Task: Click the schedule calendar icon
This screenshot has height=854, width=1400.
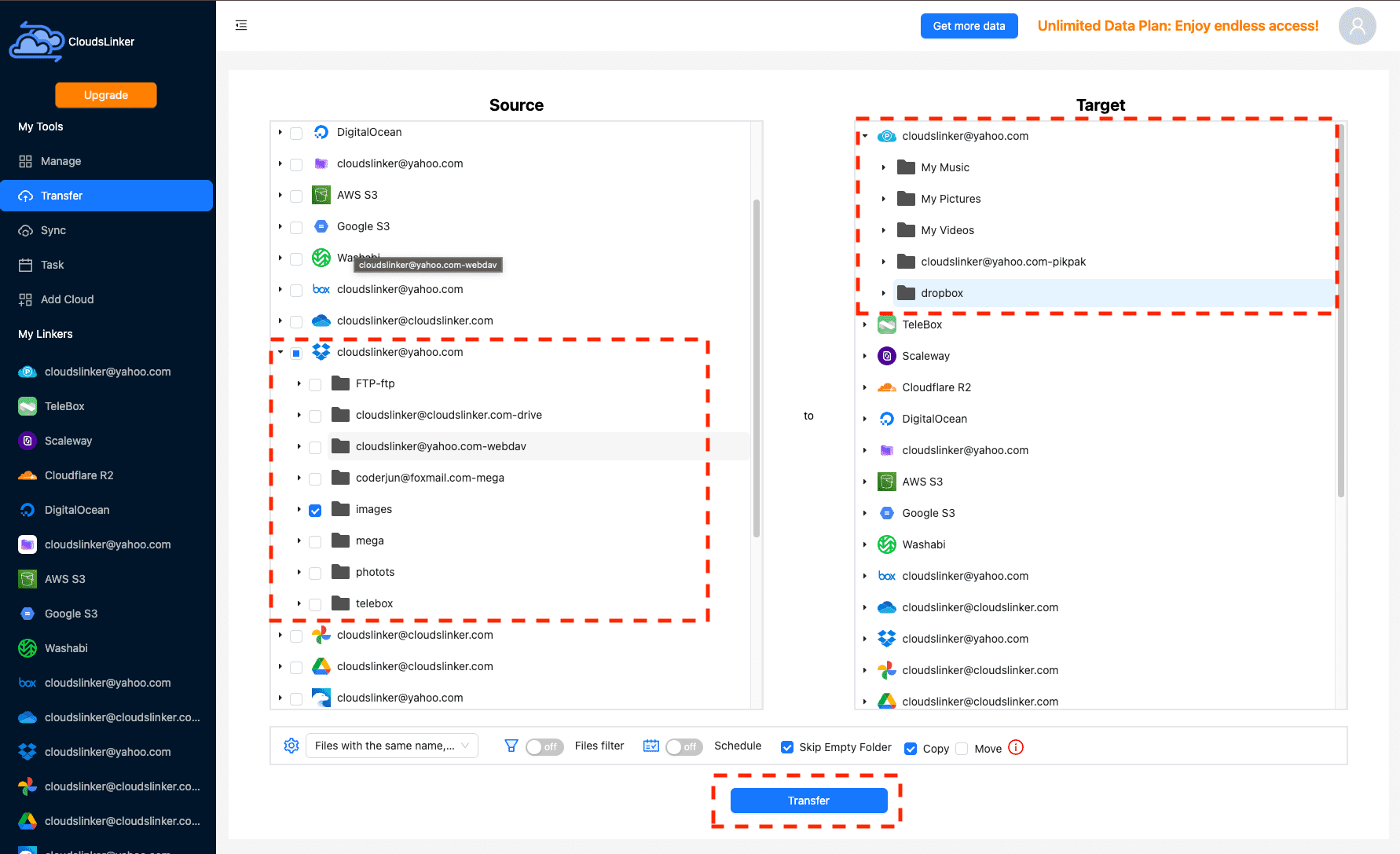Action: click(651, 746)
